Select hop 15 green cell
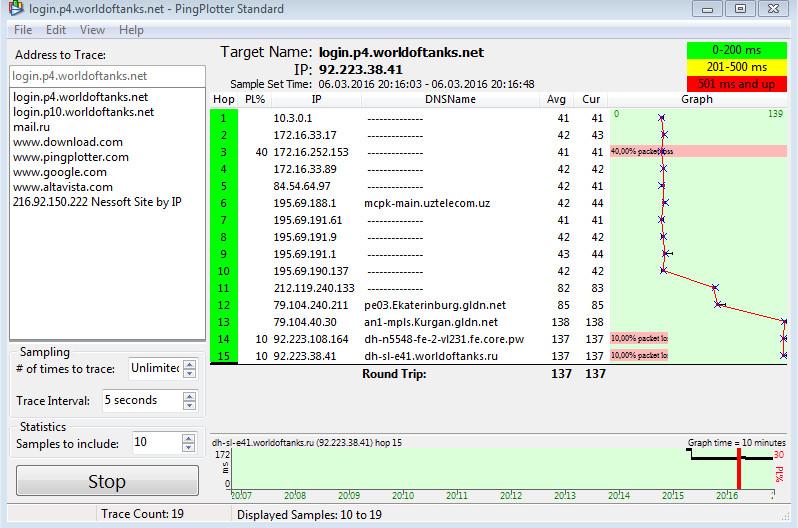Image resolution: width=798 pixels, height=528 pixels. (223, 356)
